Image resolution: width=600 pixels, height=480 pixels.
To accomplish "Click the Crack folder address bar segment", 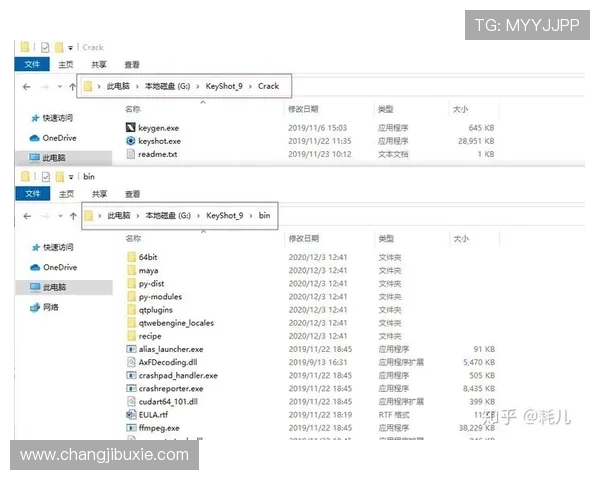I will click(268, 86).
